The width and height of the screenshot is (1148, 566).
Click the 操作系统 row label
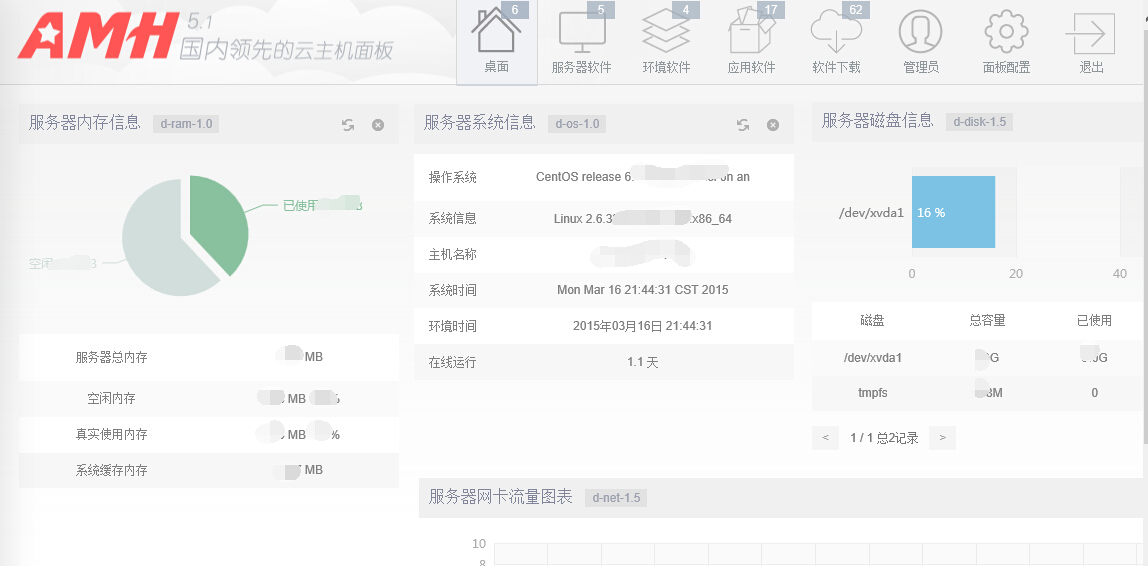[x=452, y=177]
